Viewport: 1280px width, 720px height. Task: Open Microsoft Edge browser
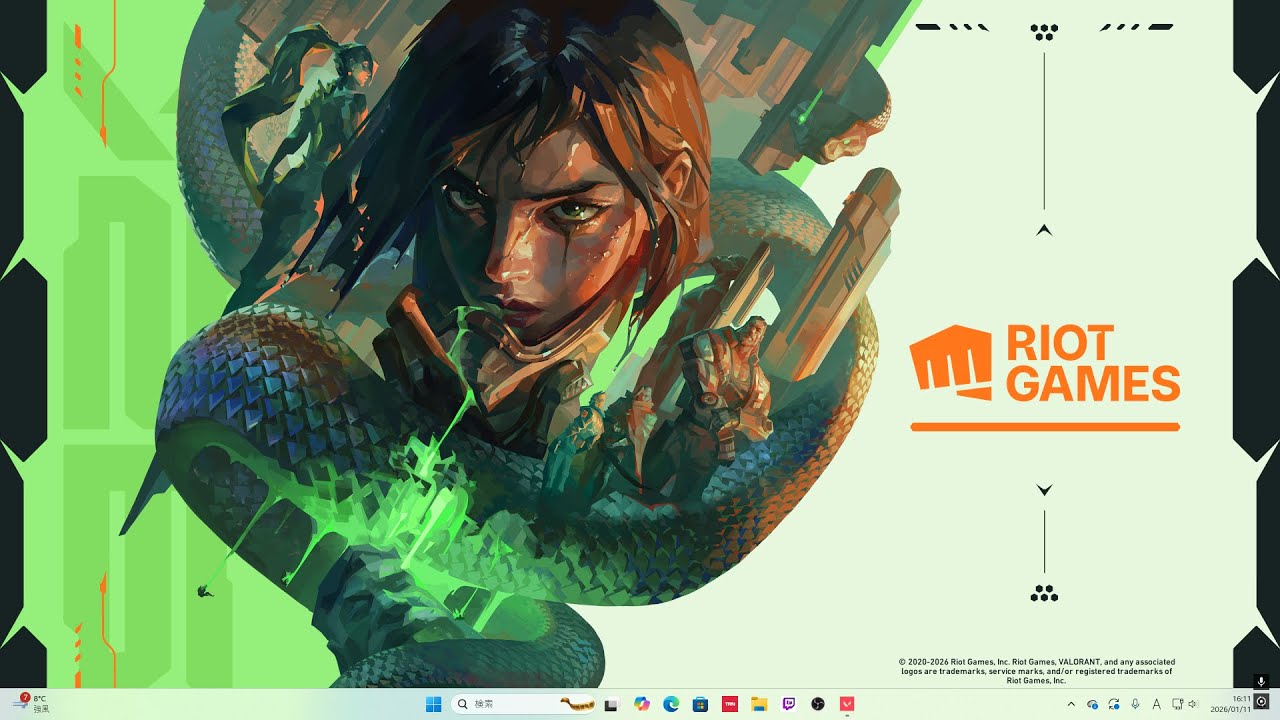pyautogui.click(x=671, y=704)
